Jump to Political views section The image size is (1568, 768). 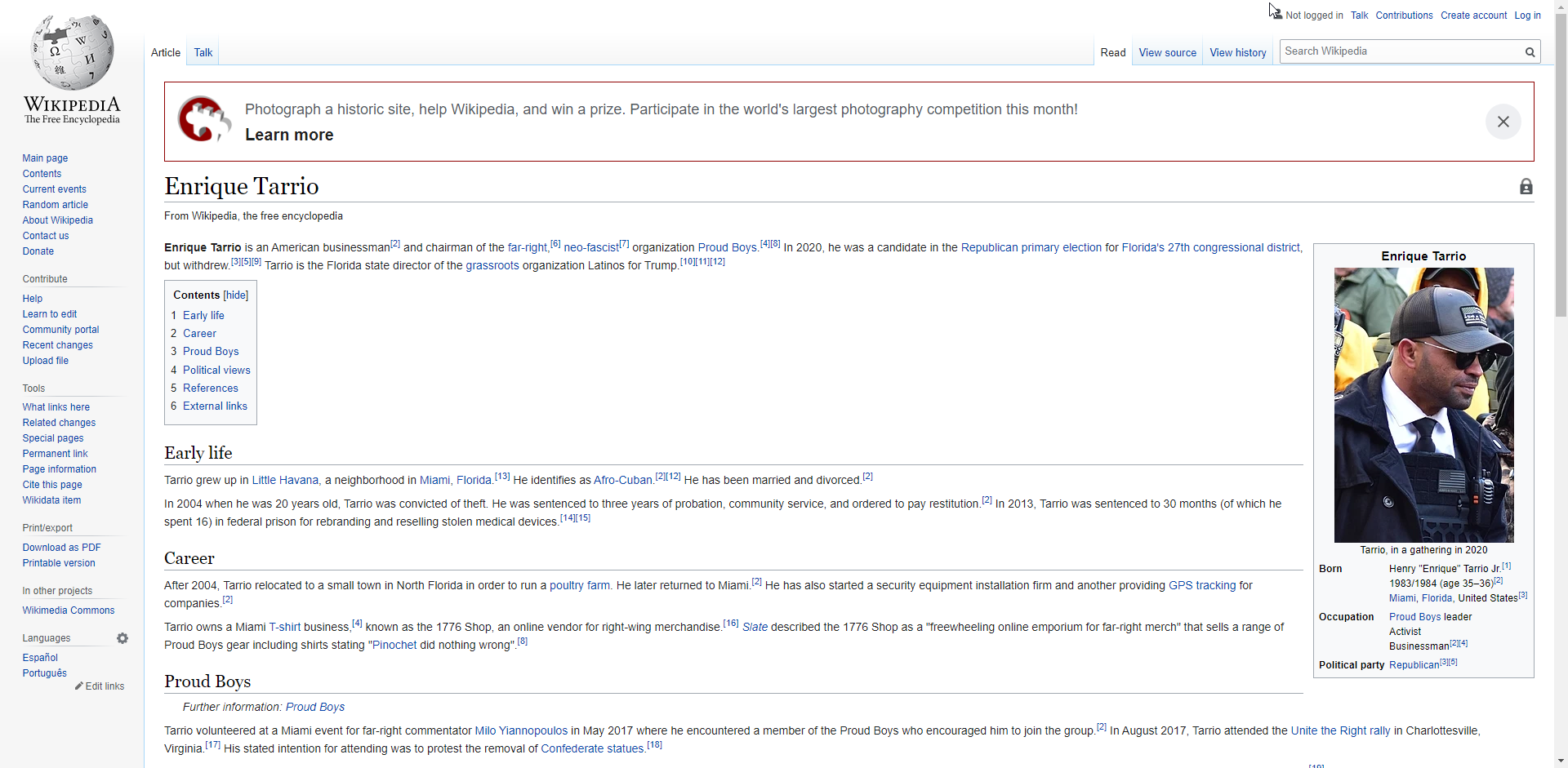tap(216, 371)
